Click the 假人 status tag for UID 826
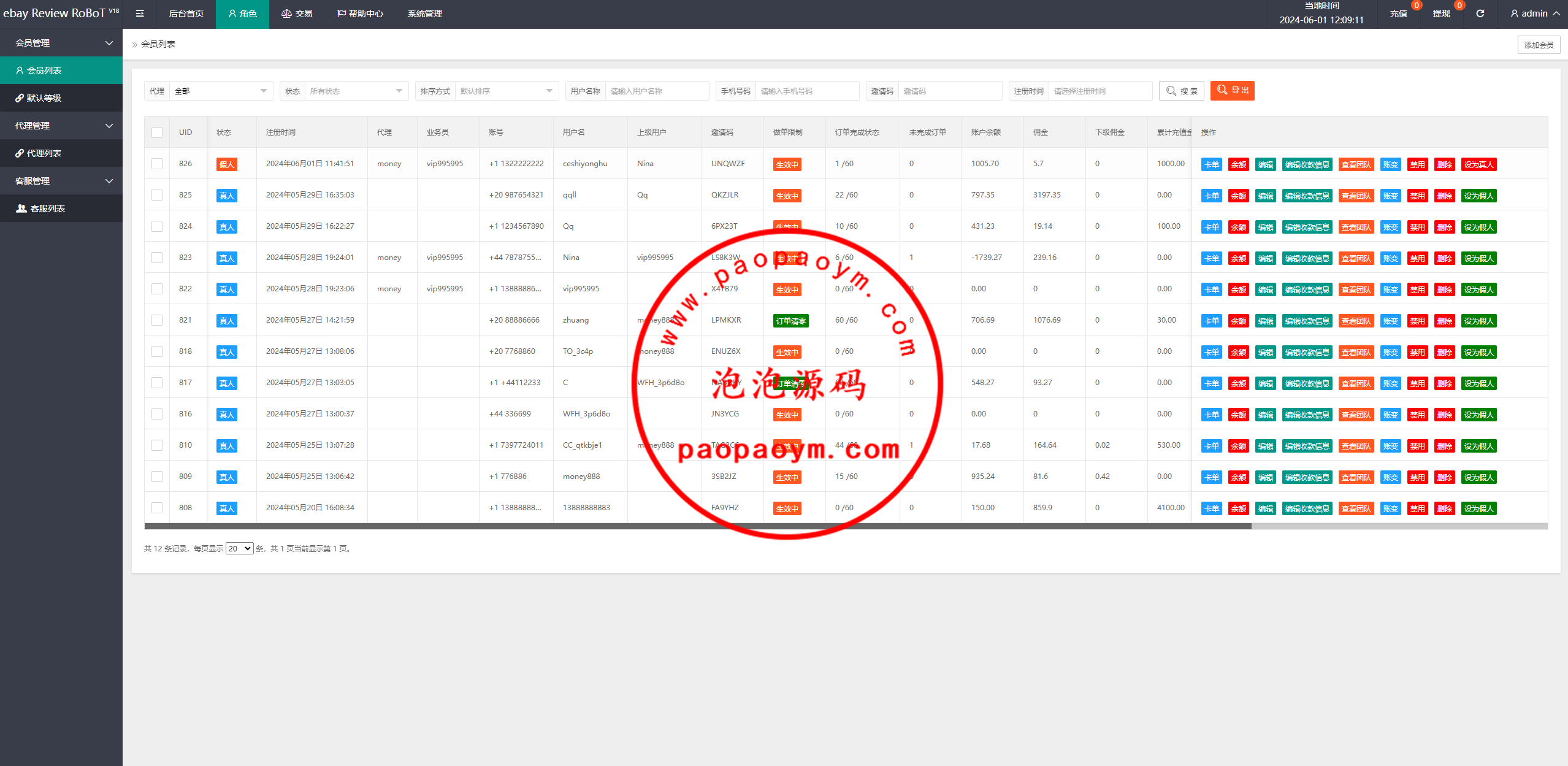The width and height of the screenshot is (1568, 766). [x=227, y=164]
